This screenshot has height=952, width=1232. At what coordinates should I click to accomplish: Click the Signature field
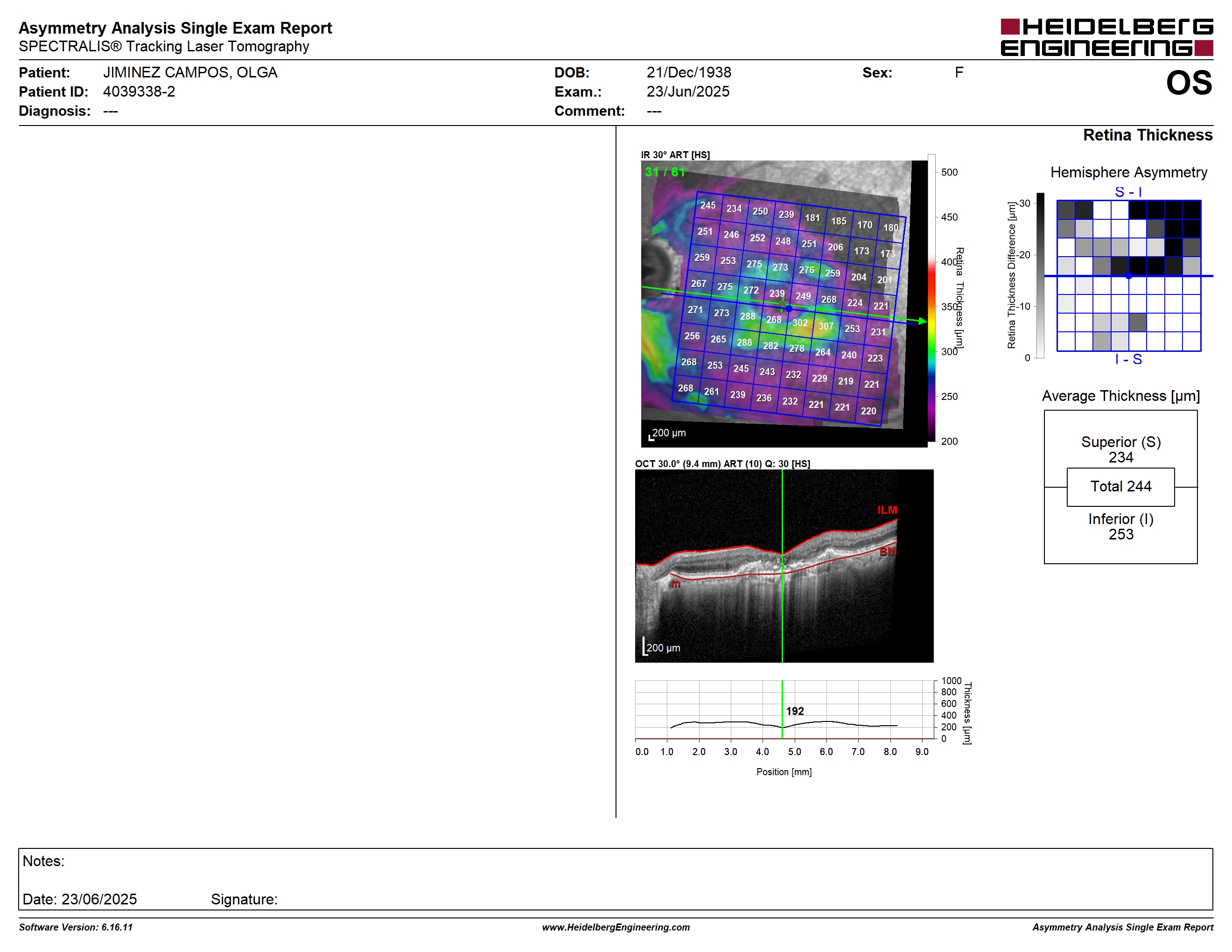[244, 899]
